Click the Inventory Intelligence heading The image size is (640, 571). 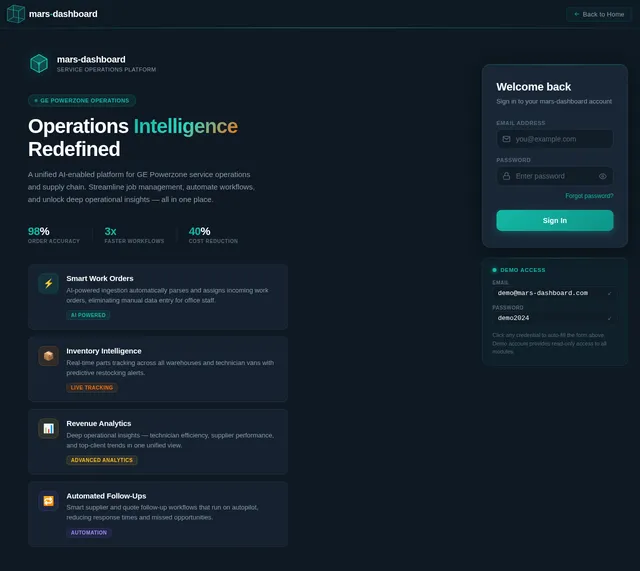coord(104,351)
